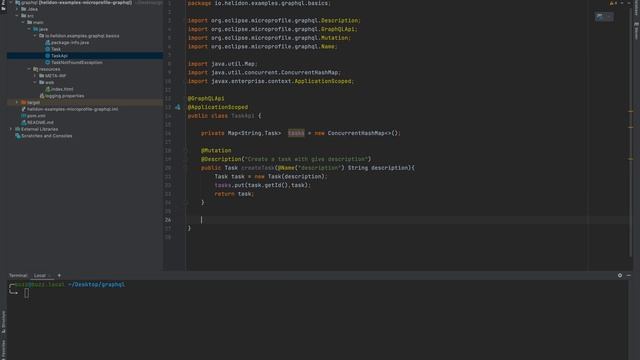Open the Structure tool window tab
This screenshot has width=640, height=360.
click(3, 322)
